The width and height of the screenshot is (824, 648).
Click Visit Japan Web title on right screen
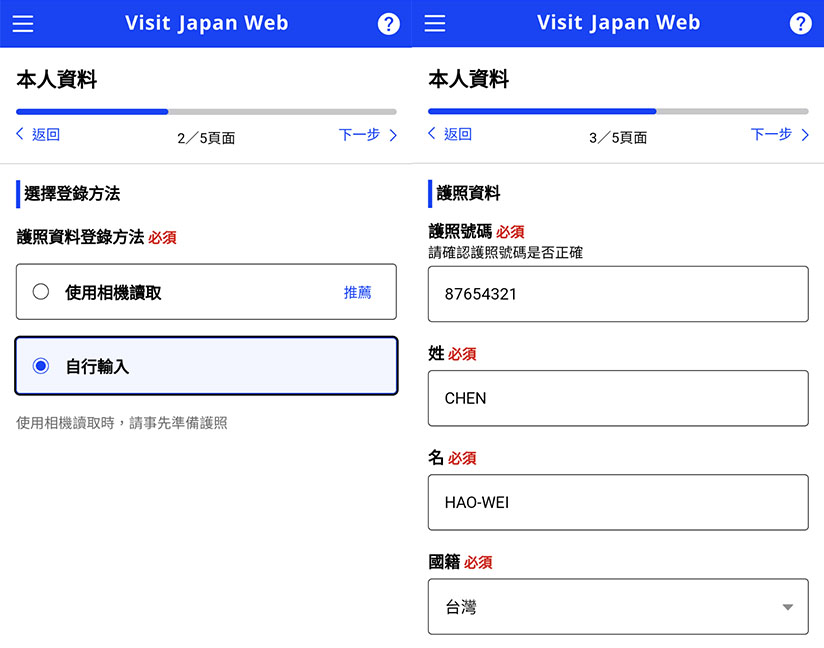click(x=619, y=23)
